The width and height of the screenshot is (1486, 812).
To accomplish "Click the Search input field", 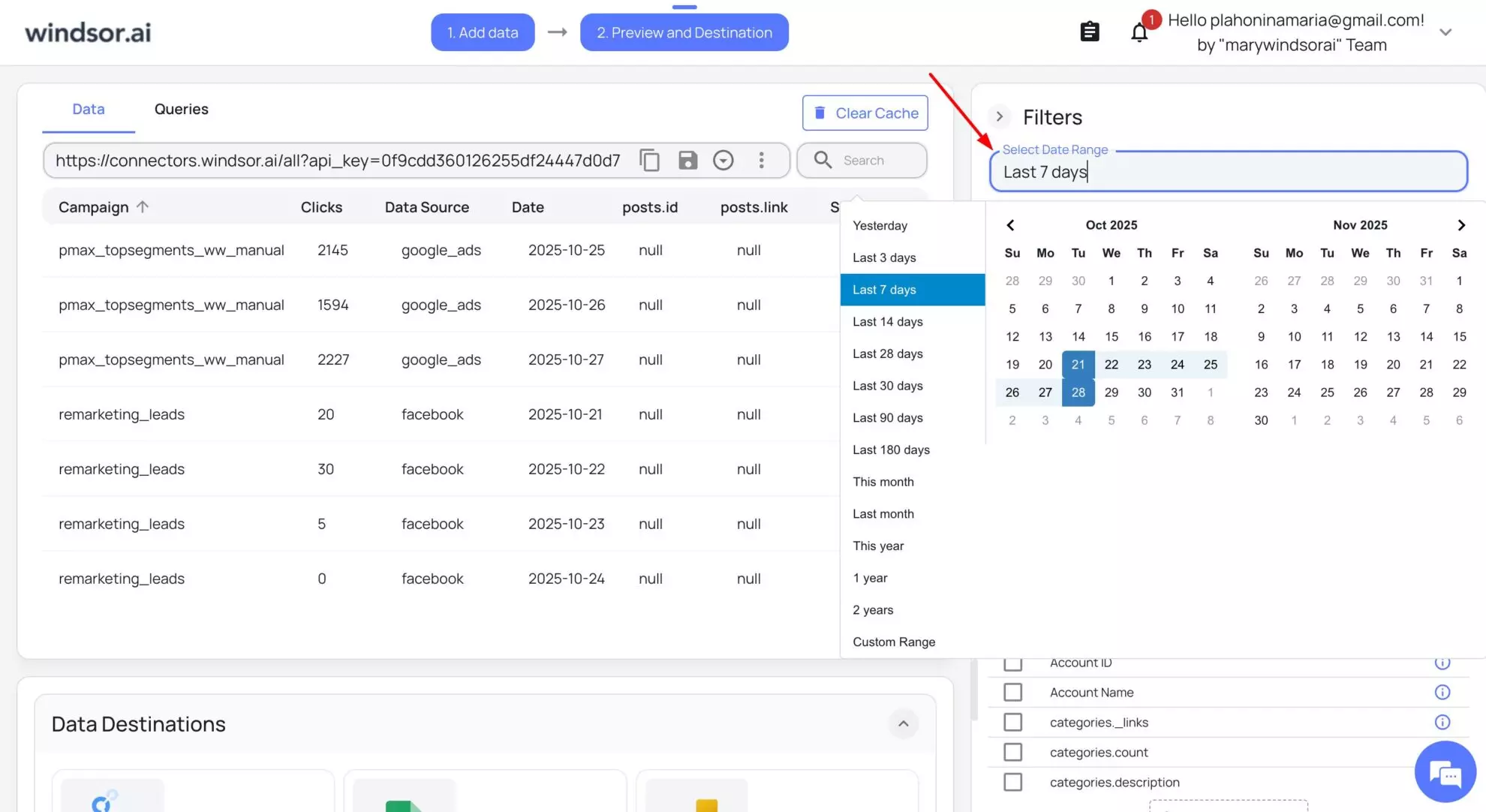I will pos(878,161).
